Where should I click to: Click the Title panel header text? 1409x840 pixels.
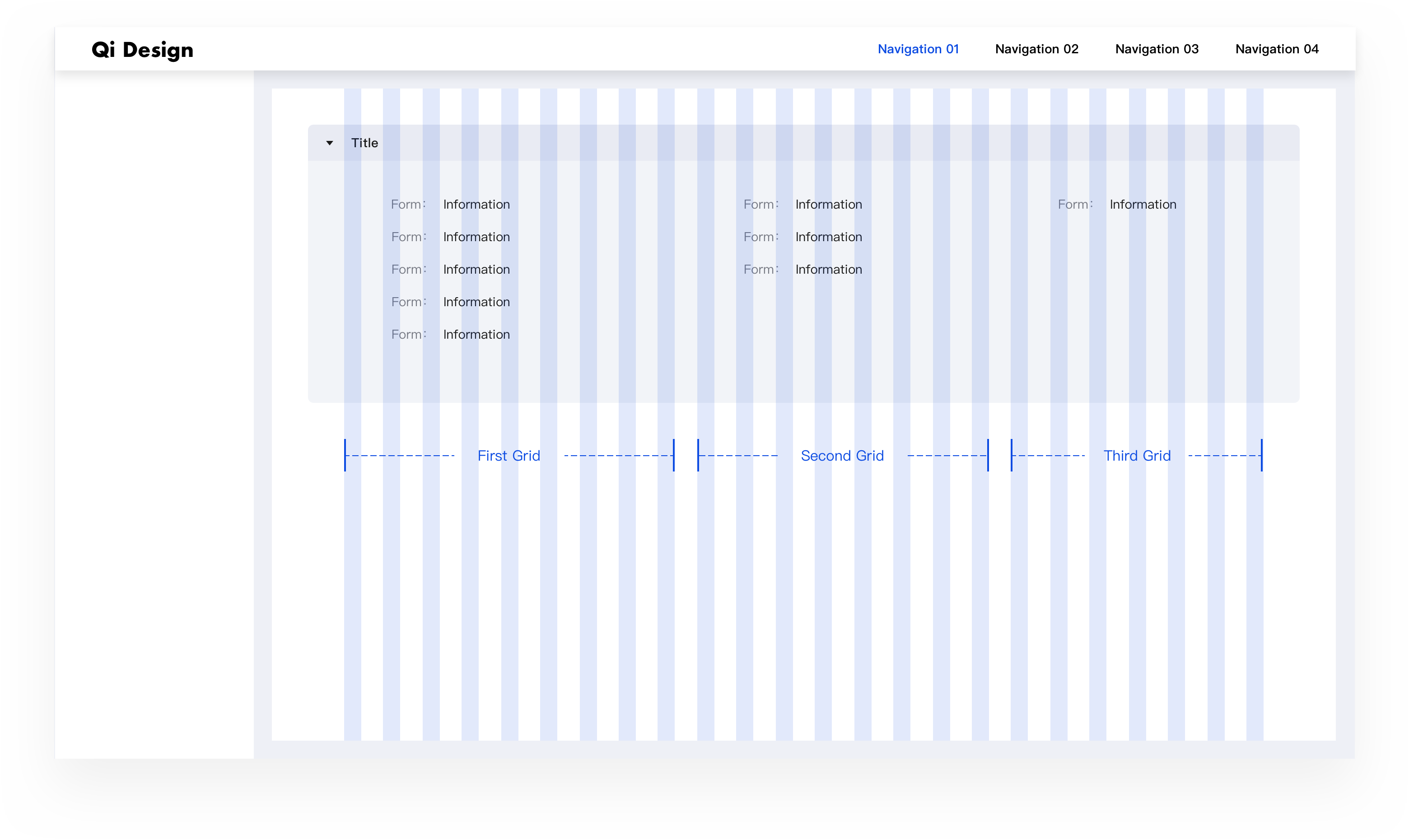pyautogui.click(x=364, y=143)
